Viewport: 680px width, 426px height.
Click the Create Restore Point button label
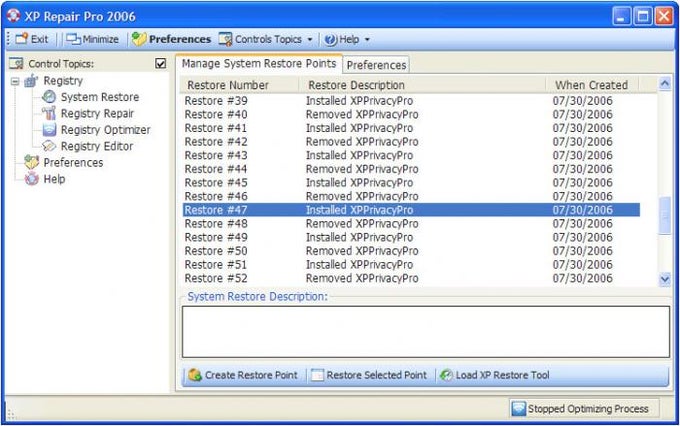click(251, 375)
